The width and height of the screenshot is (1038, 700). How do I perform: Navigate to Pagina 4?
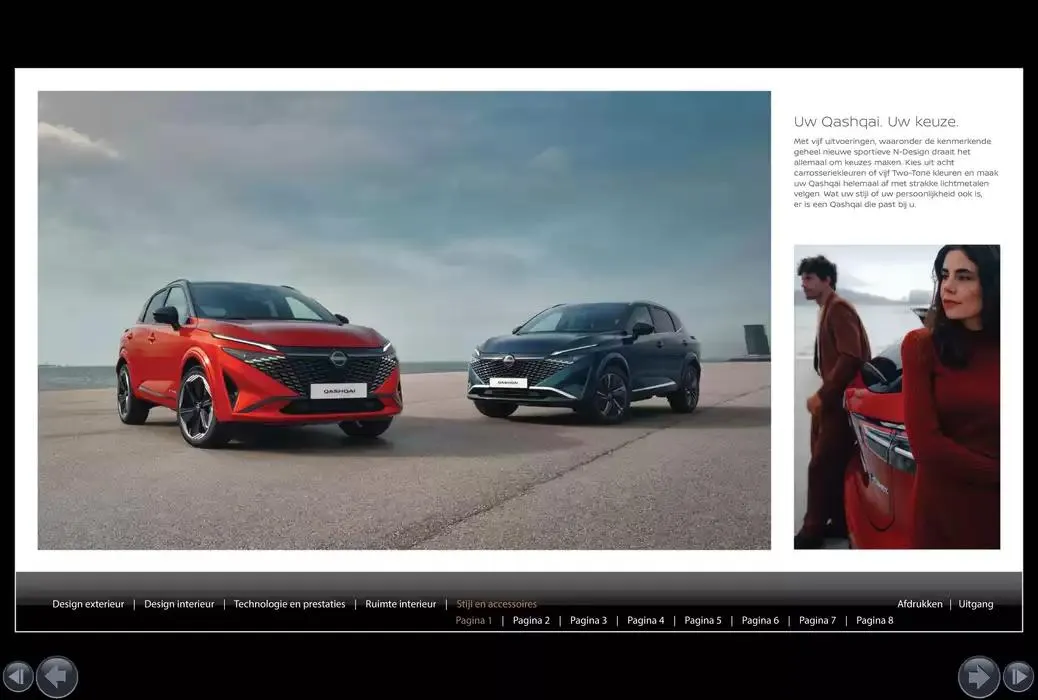(x=645, y=619)
